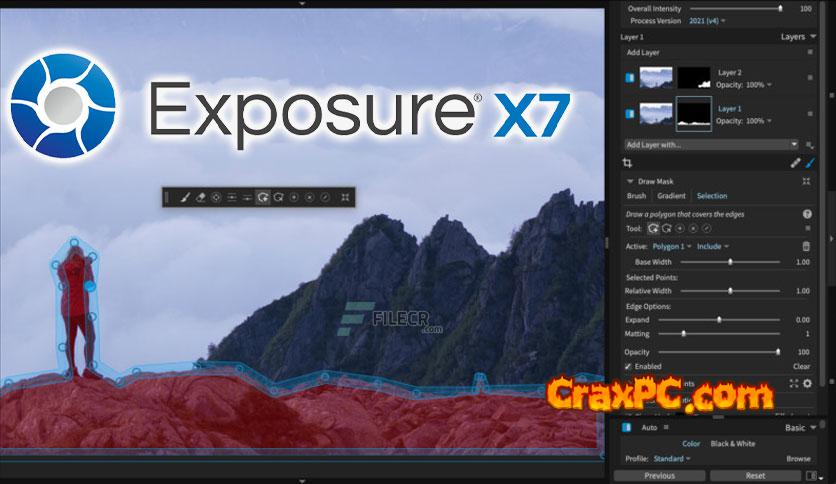This screenshot has height=484, width=836.
Task: Open the options icon on the Tool row
Action: point(808,228)
